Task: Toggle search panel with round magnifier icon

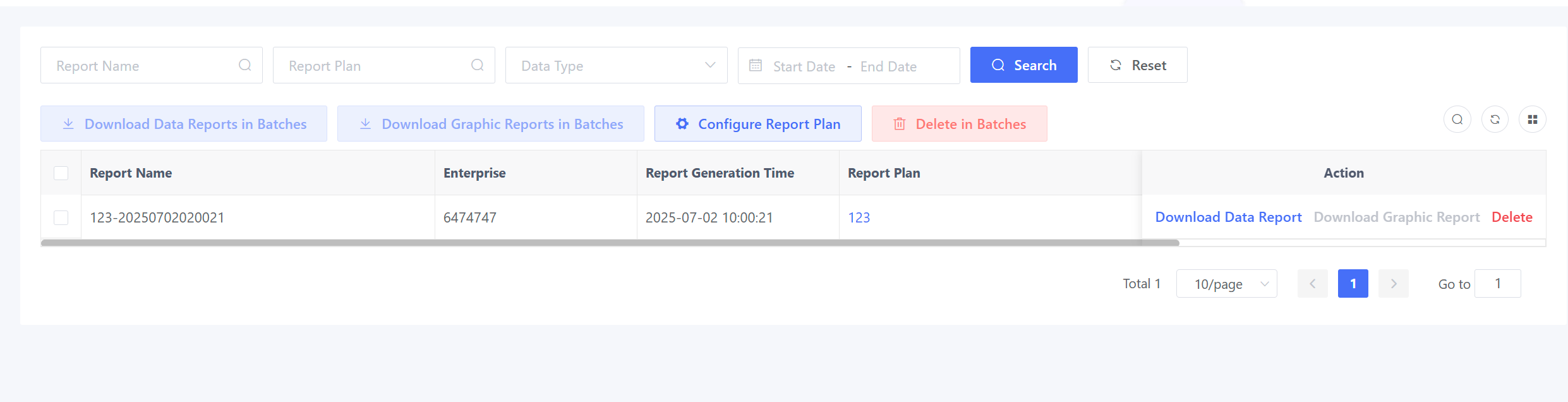Action: pyautogui.click(x=1457, y=119)
